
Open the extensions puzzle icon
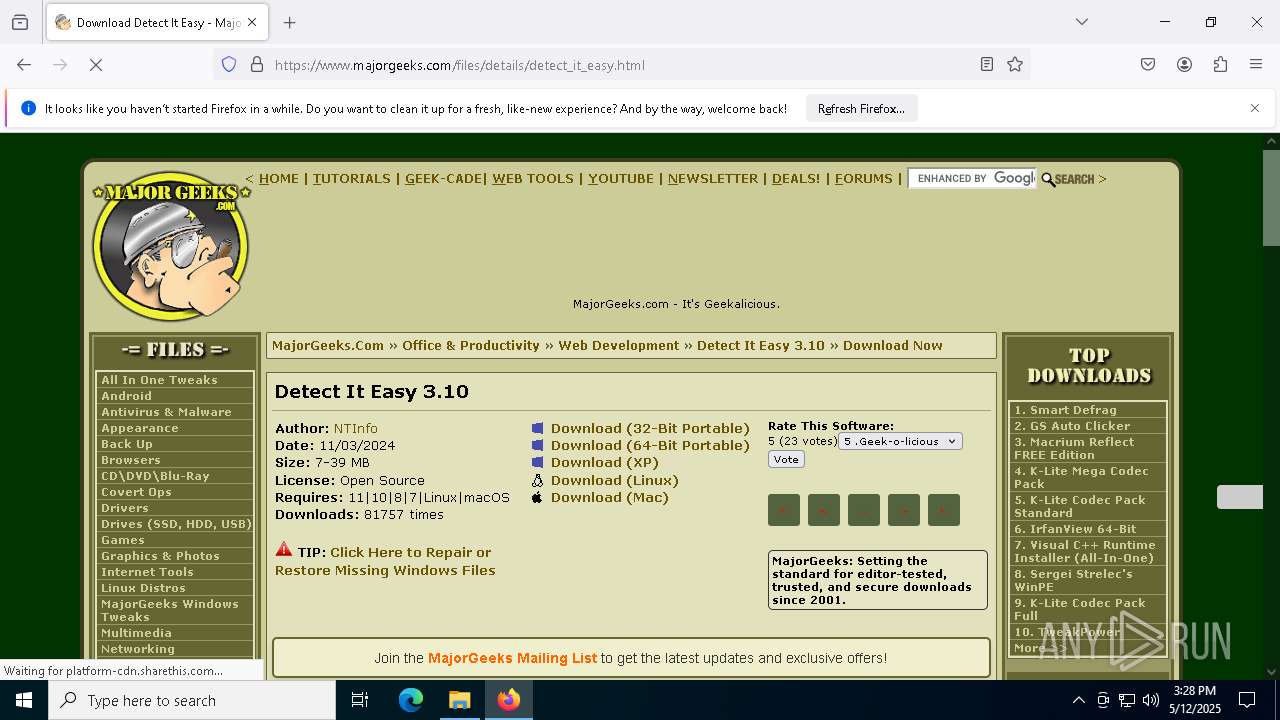1220,65
